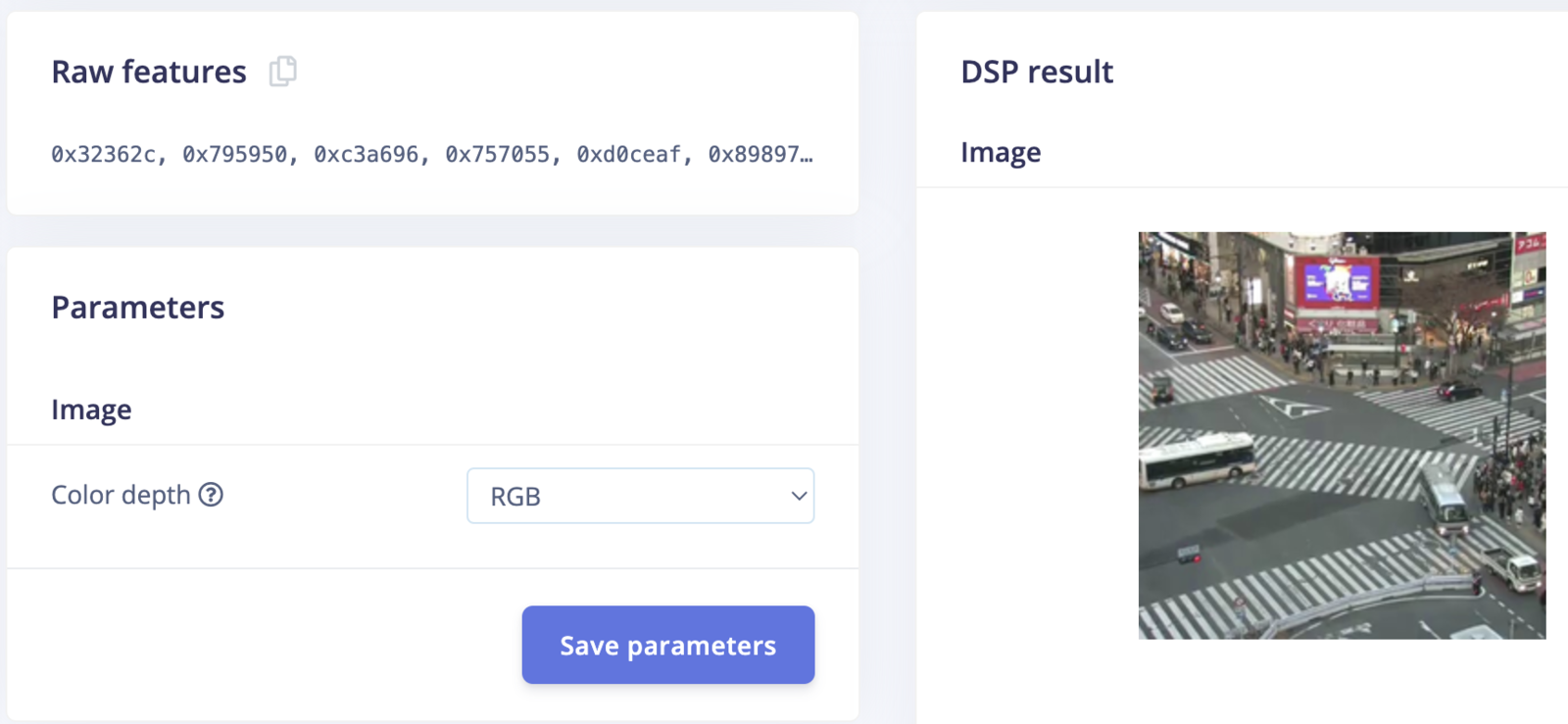Viewport: 1568px width, 724px height.
Task: Select the truncated 0x89897… feature value
Action: (x=760, y=155)
